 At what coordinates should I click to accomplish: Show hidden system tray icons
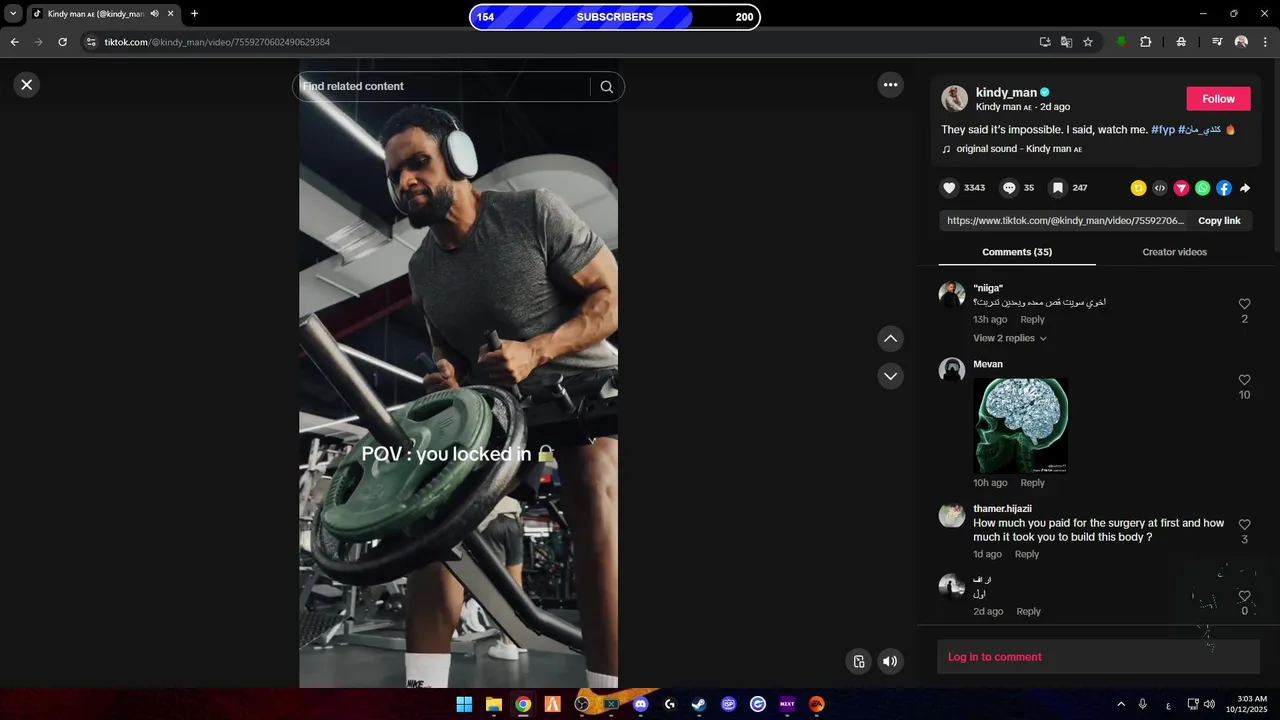tap(1121, 704)
